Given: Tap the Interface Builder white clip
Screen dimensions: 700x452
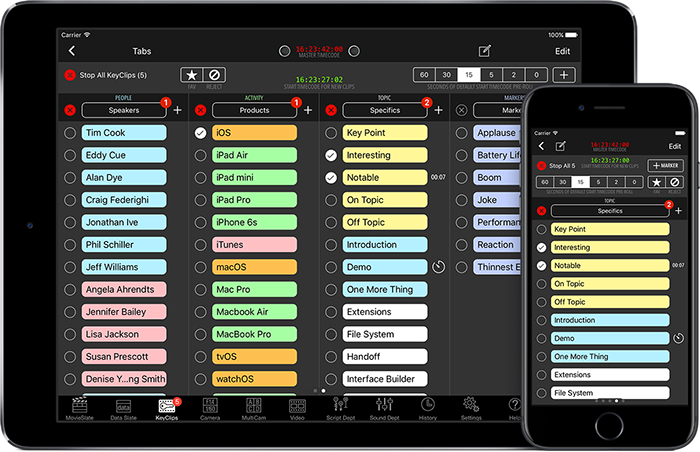Looking at the screenshot, I should [x=385, y=379].
